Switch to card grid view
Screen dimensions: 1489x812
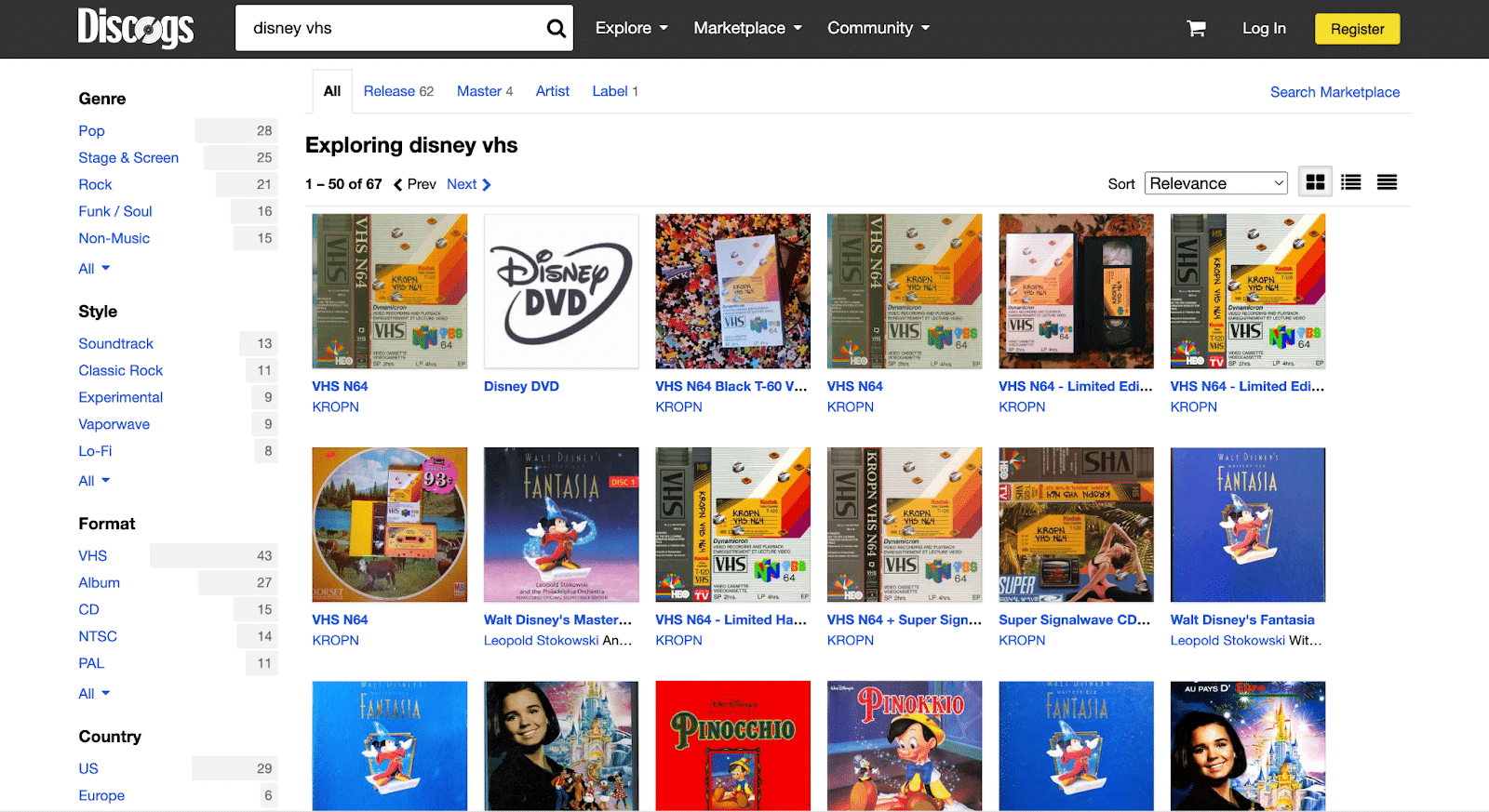pyautogui.click(x=1315, y=182)
